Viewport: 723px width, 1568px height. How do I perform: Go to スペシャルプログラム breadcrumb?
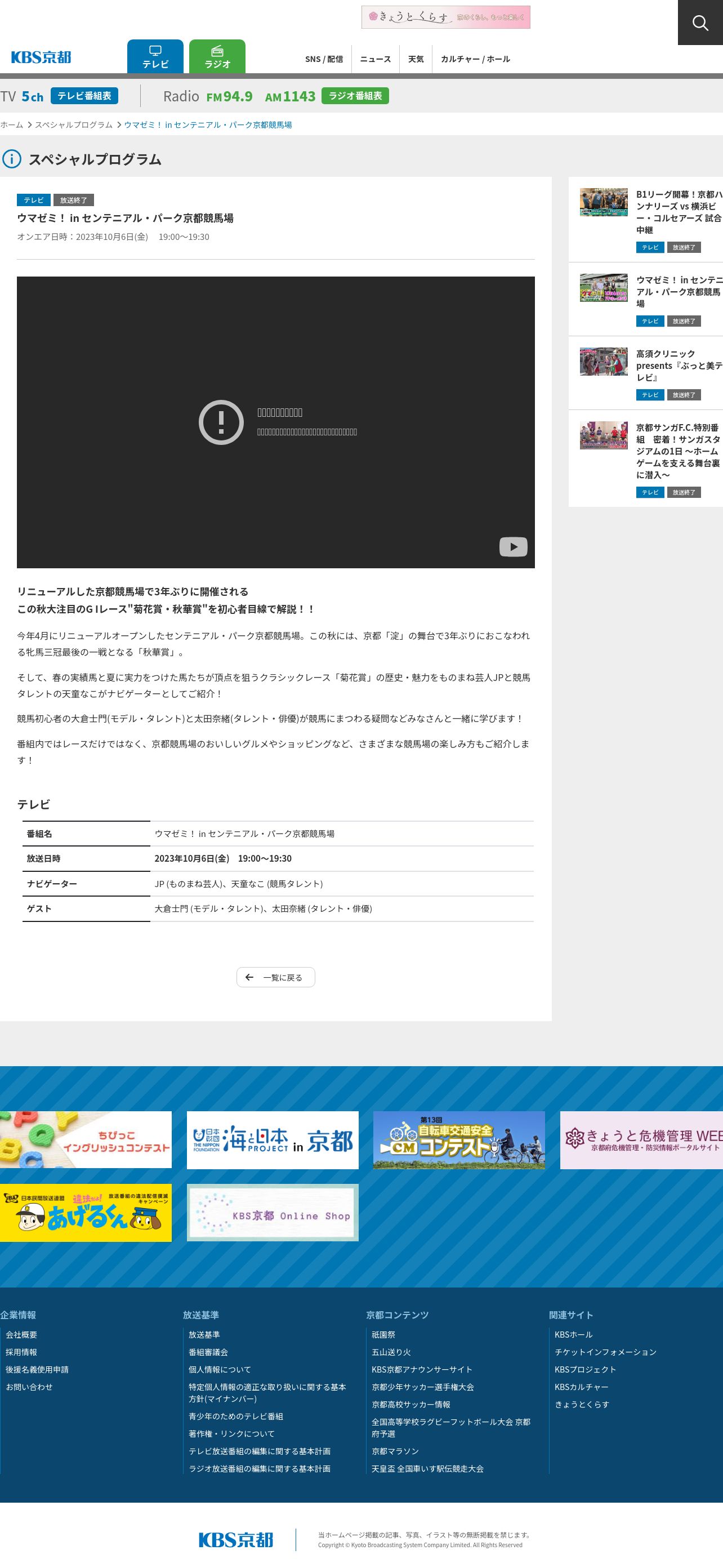tap(74, 125)
